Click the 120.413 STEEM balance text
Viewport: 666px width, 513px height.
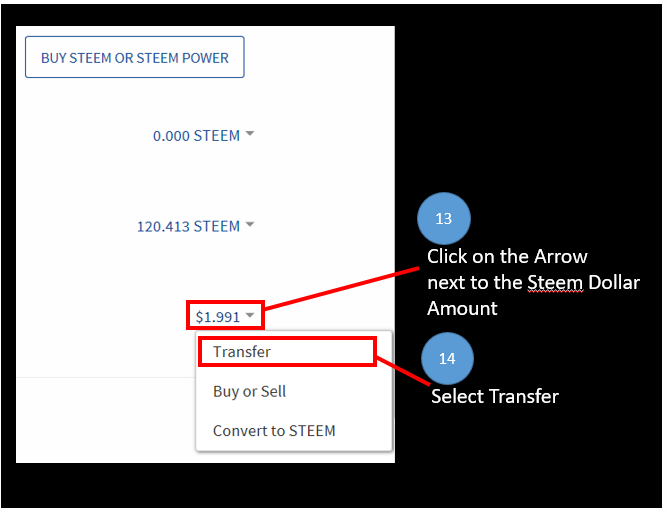click(x=188, y=227)
